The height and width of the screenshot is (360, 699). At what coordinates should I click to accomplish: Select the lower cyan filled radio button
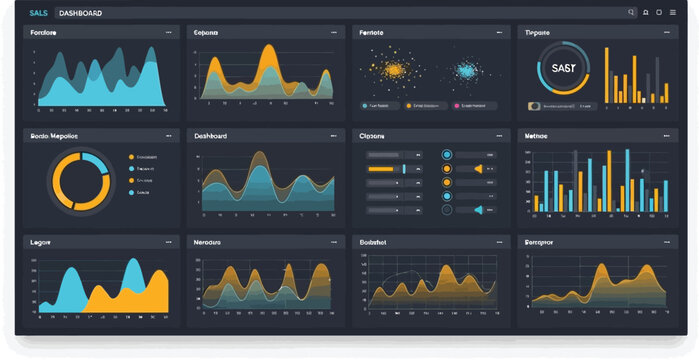pyautogui.click(x=447, y=196)
